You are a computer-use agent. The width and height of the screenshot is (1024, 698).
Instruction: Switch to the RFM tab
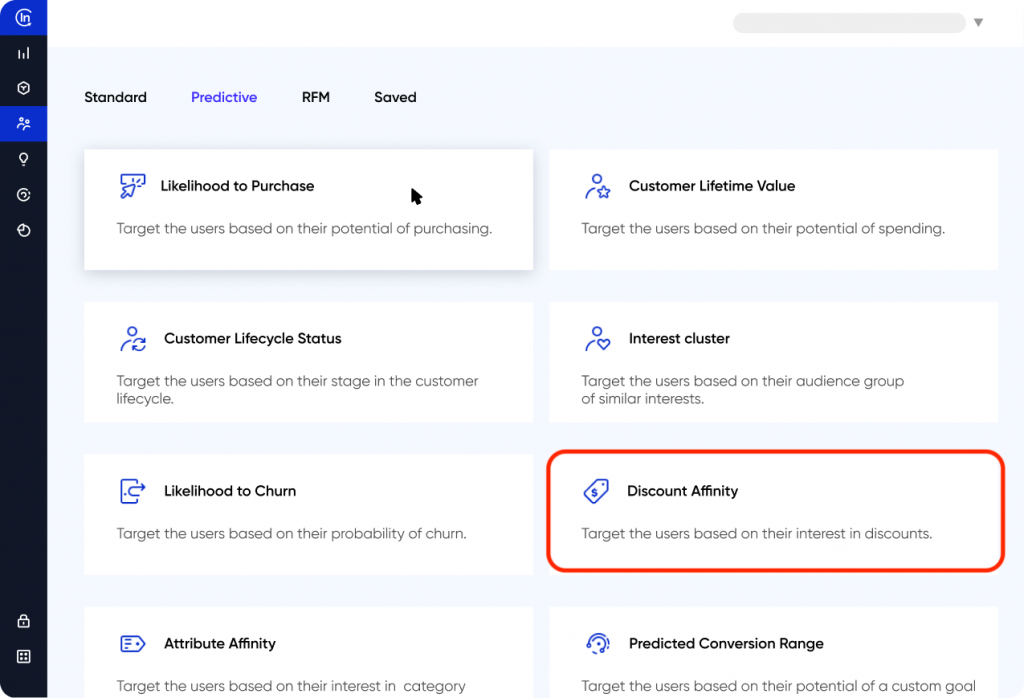point(315,97)
